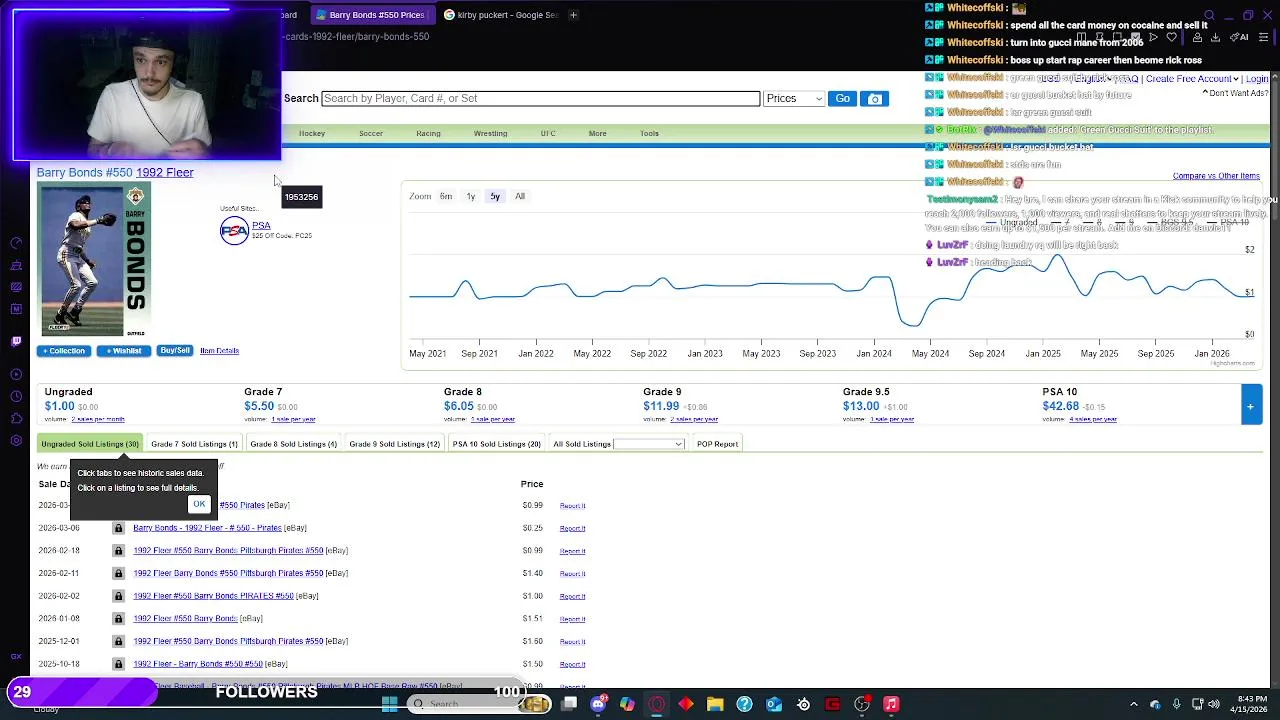Click the blue plus button beside PSA 10
This screenshot has width=1280, height=720.
pos(1251,406)
